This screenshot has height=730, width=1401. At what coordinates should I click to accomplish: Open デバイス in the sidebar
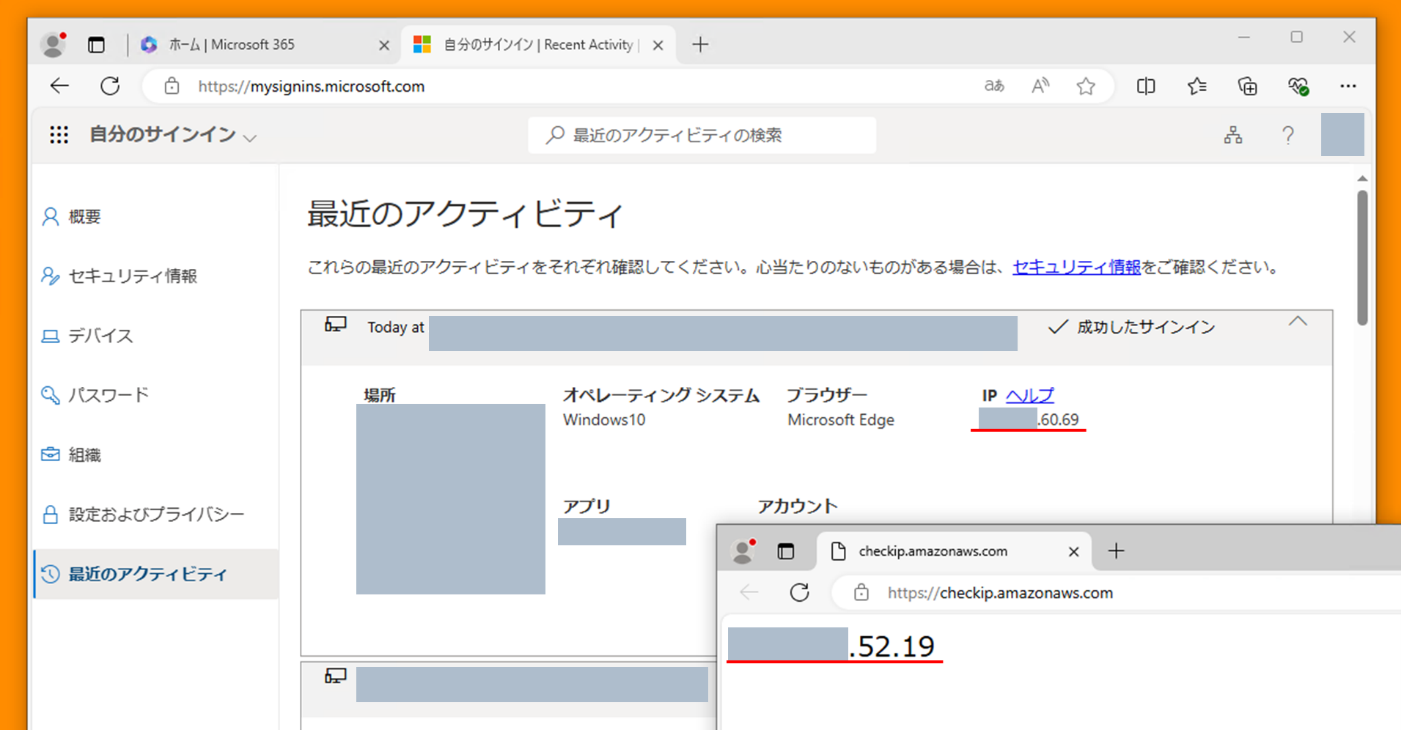point(155,336)
